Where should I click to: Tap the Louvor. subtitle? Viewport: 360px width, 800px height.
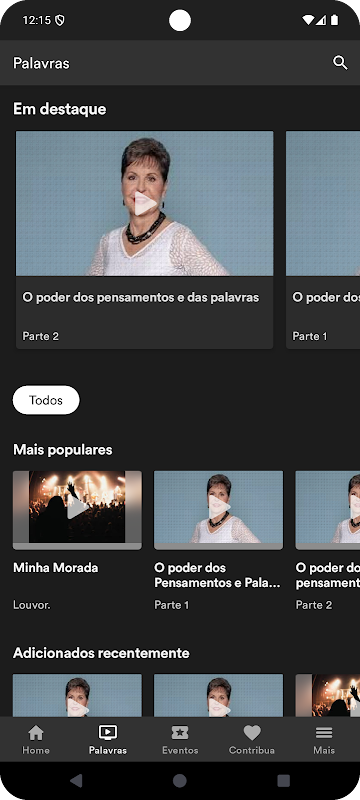[x=32, y=605]
